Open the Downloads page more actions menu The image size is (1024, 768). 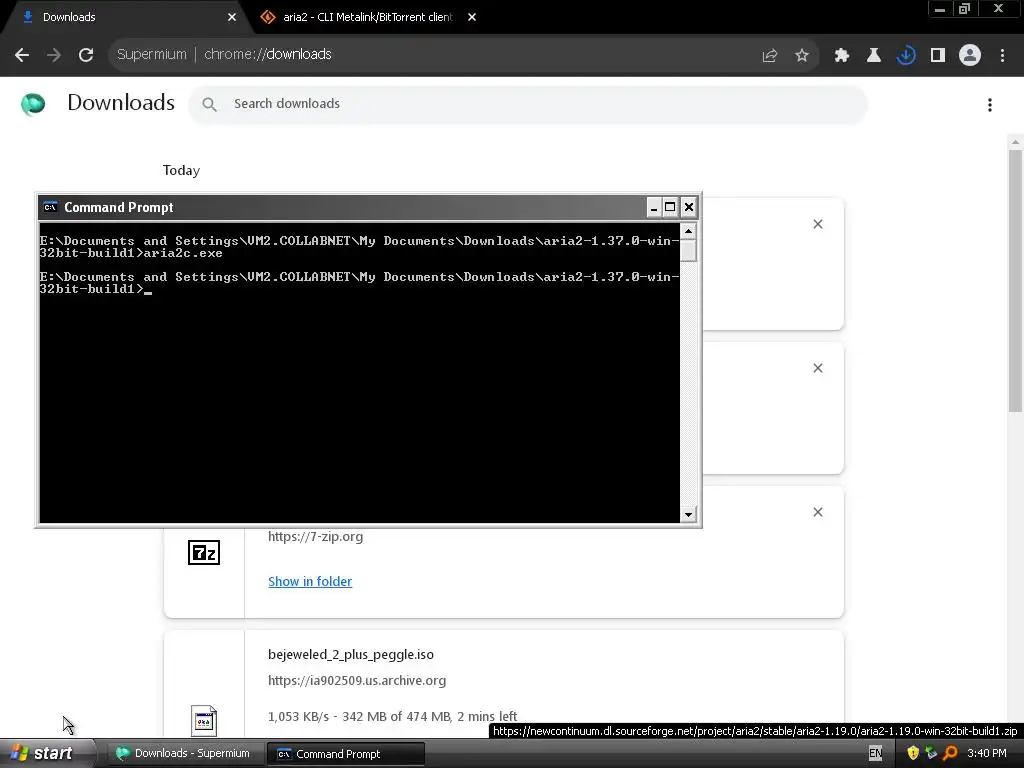pyautogui.click(x=990, y=105)
